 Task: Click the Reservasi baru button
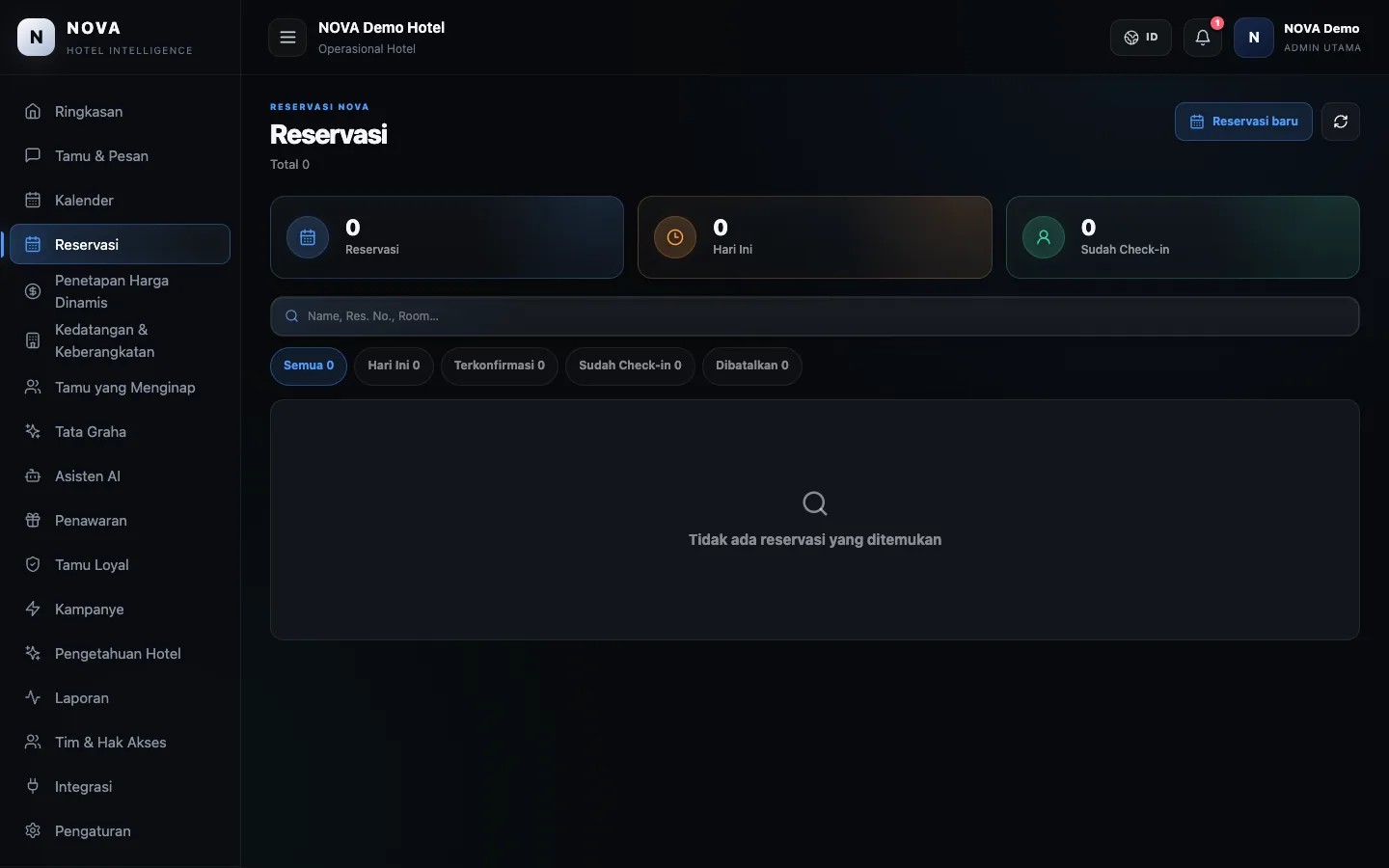click(1243, 122)
